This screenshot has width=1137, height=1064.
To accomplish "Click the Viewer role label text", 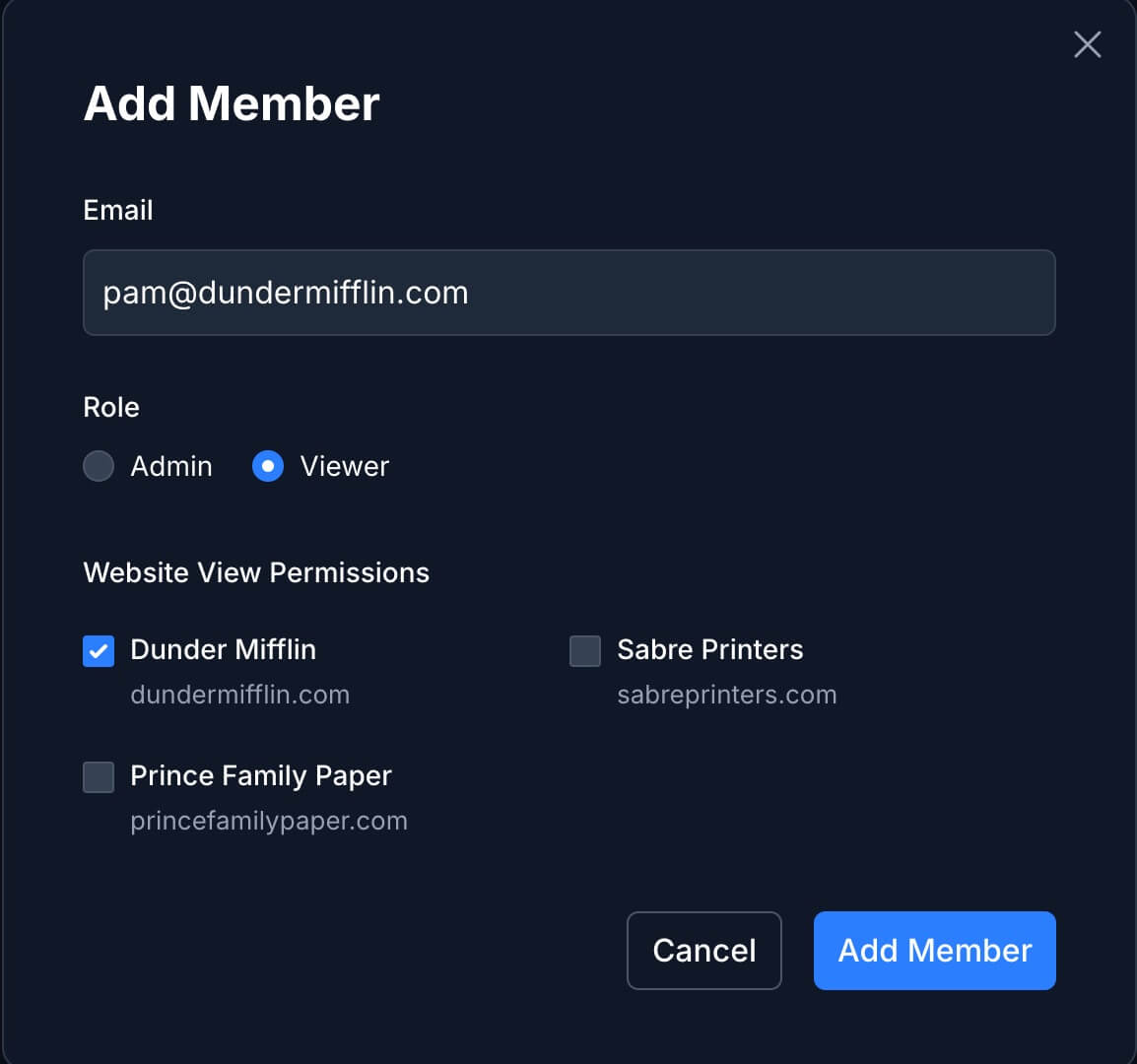I will [x=344, y=466].
